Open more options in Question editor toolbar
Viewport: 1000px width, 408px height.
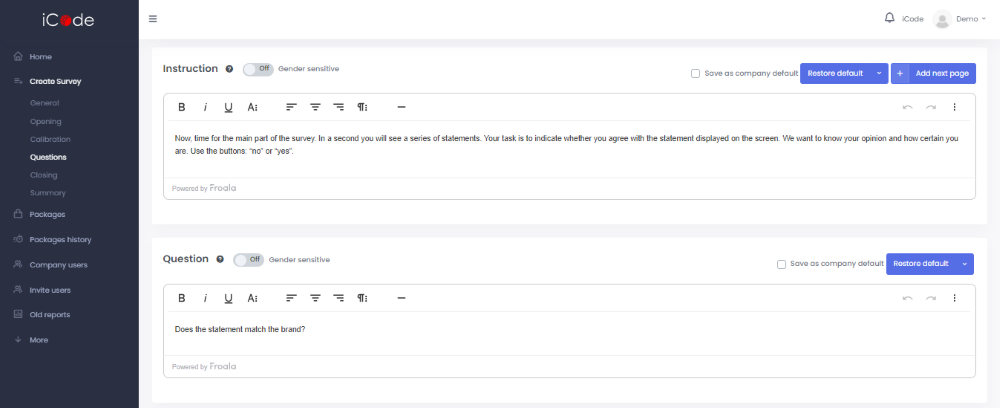click(x=954, y=298)
